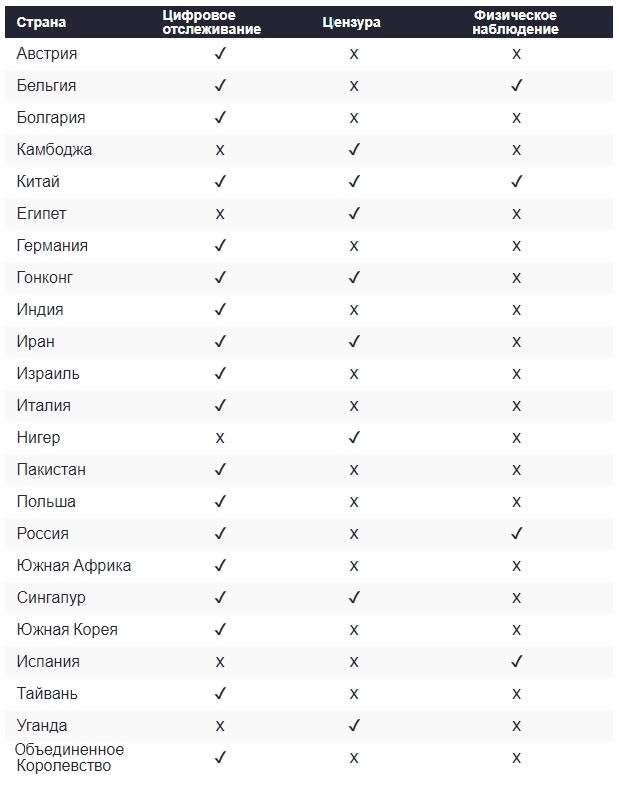619x793 pixels.
Task: Click the censorship checkmark for Камбоджа
Action: (354, 149)
